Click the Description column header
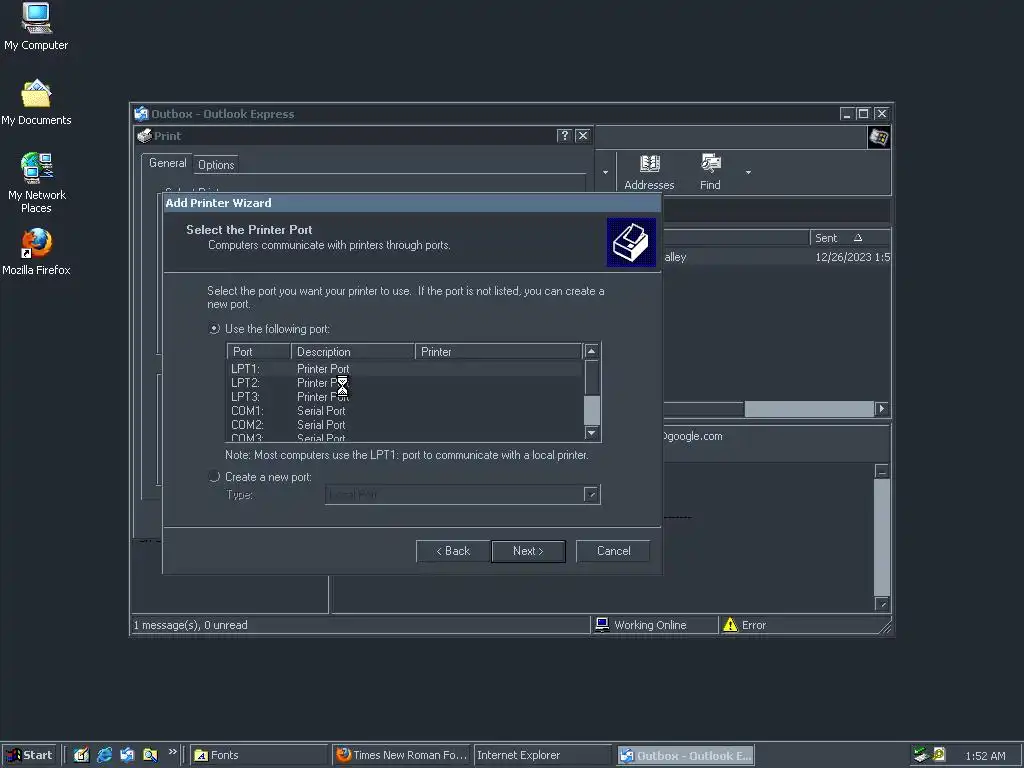Screen dimensions: 1024x768 click(x=353, y=351)
